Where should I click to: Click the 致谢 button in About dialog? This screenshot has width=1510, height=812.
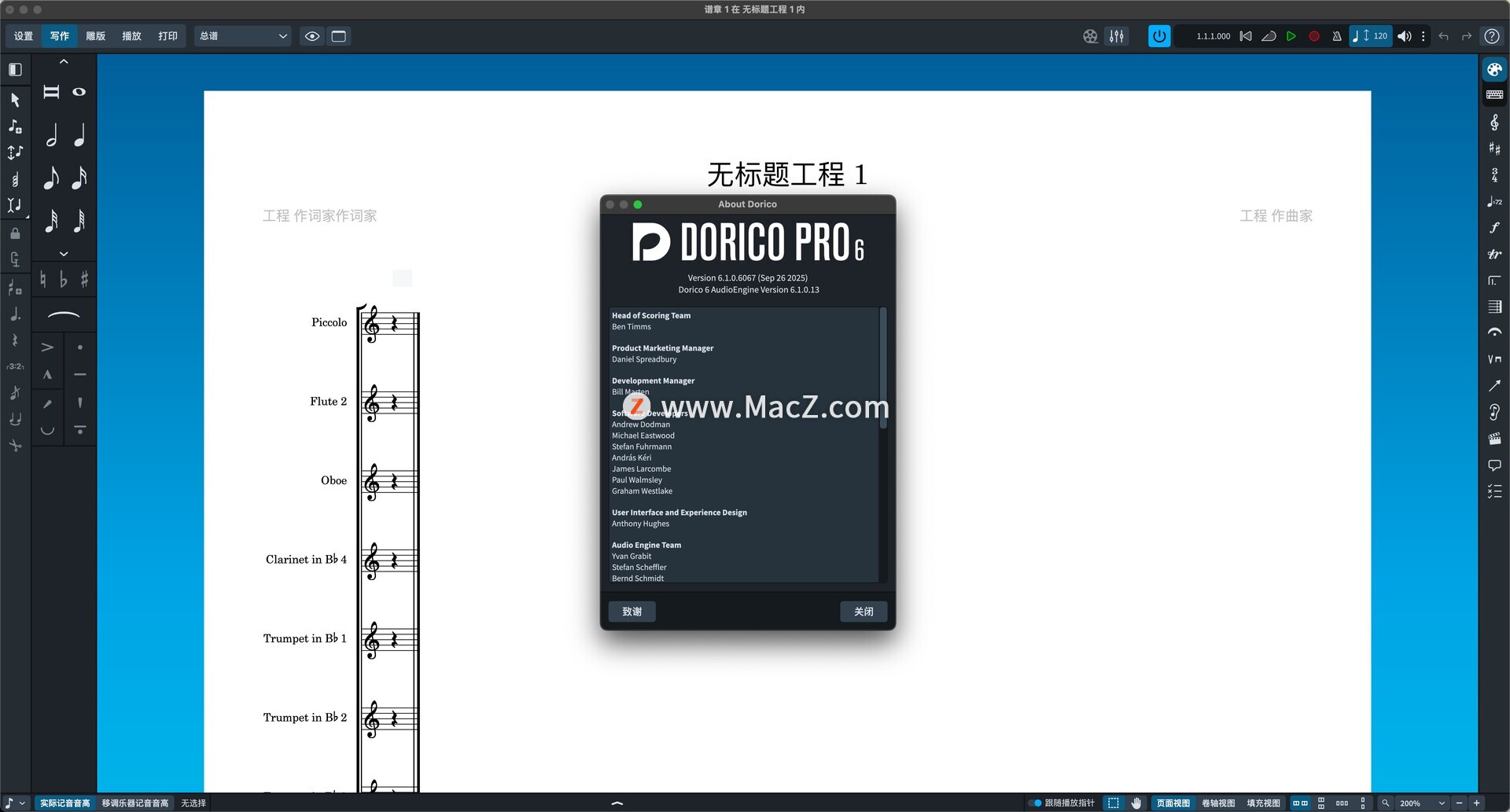pos(632,612)
